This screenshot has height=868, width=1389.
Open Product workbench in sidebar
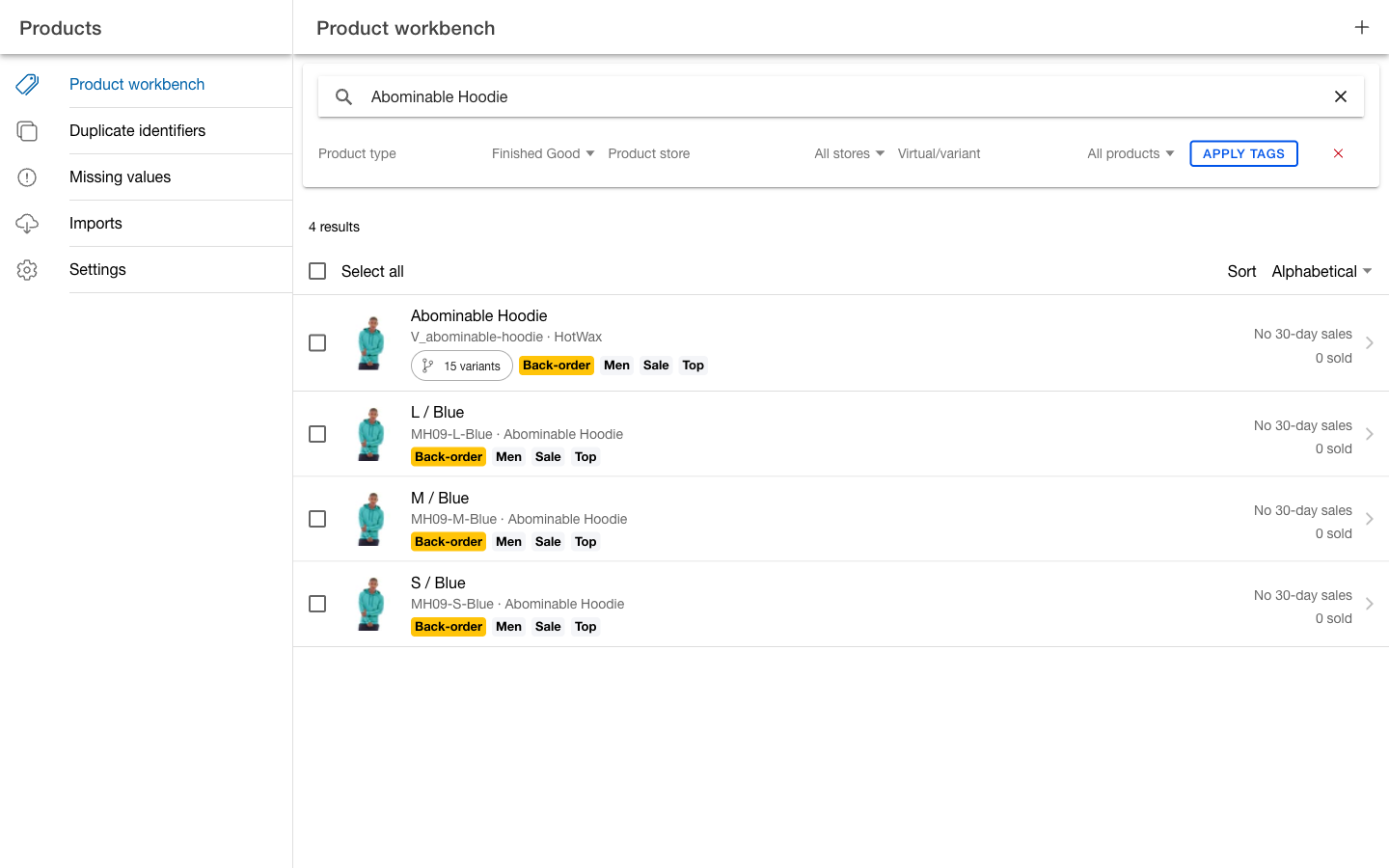coord(137,84)
